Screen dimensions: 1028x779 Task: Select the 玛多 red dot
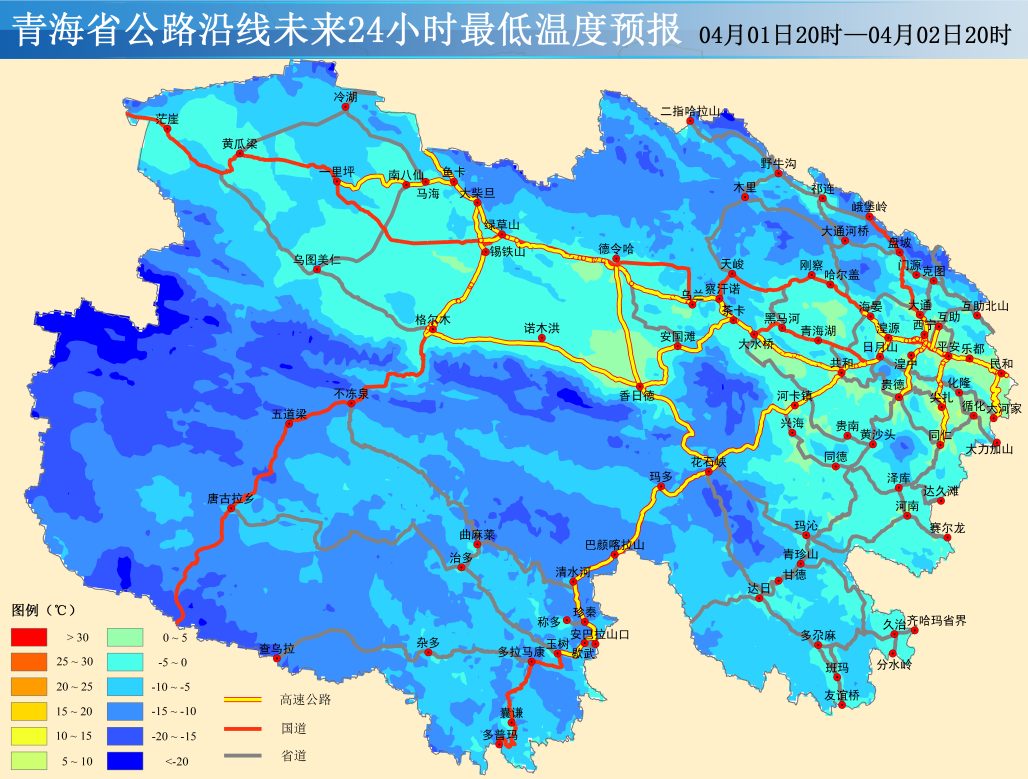click(661, 487)
